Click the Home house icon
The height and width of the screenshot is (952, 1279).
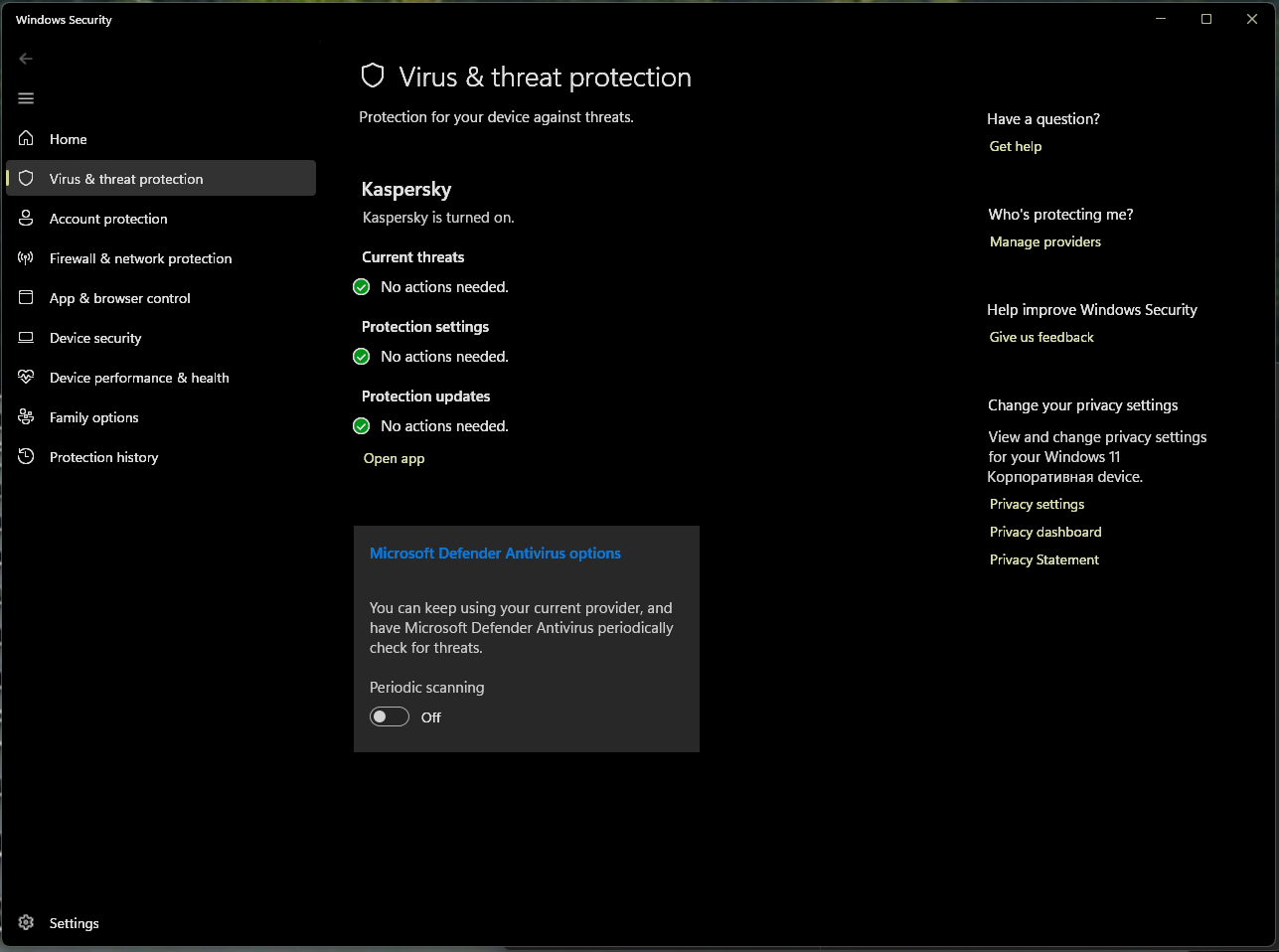pyautogui.click(x=26, y=138)
